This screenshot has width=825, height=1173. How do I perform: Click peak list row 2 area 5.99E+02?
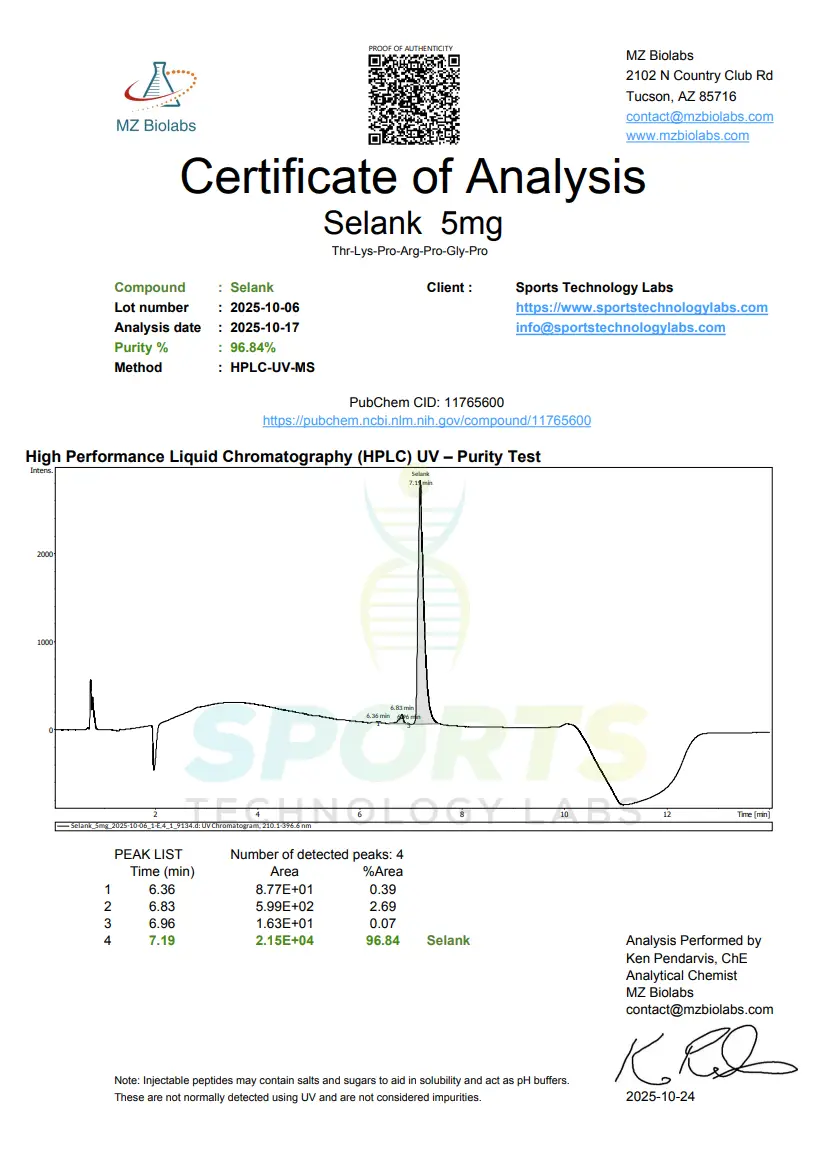(x=284, y=906)
